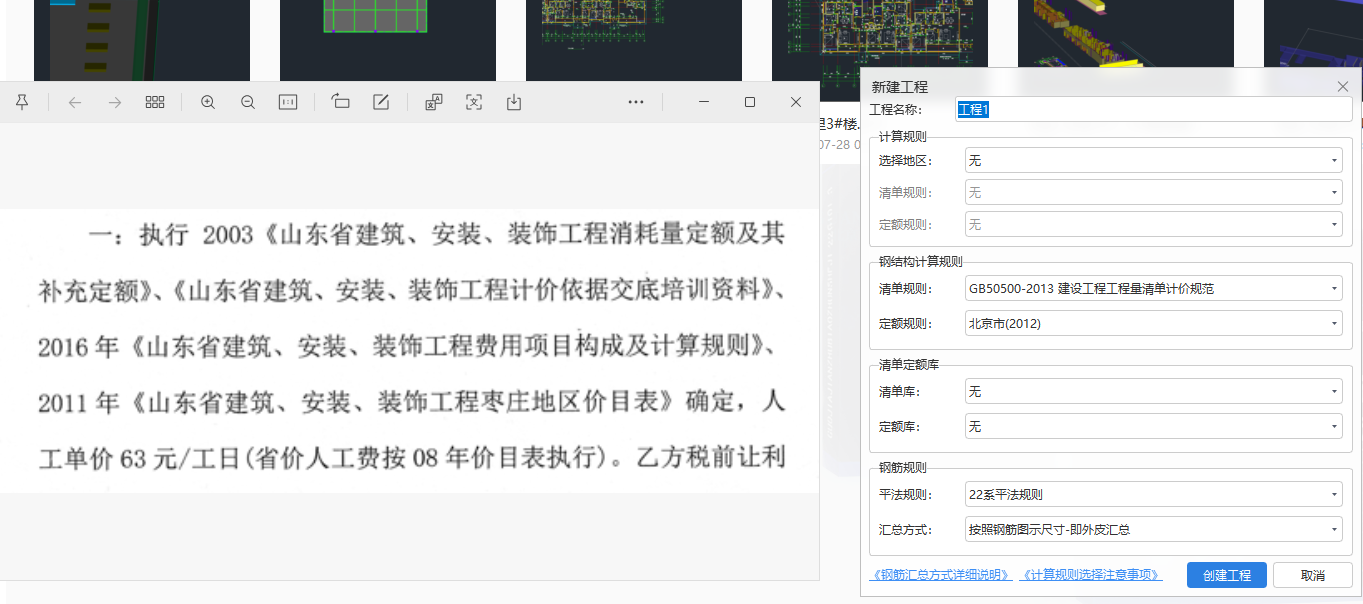Click the 创建工程 button
This screenshot has width=1363, height=604.
(x=1226, y=575)
